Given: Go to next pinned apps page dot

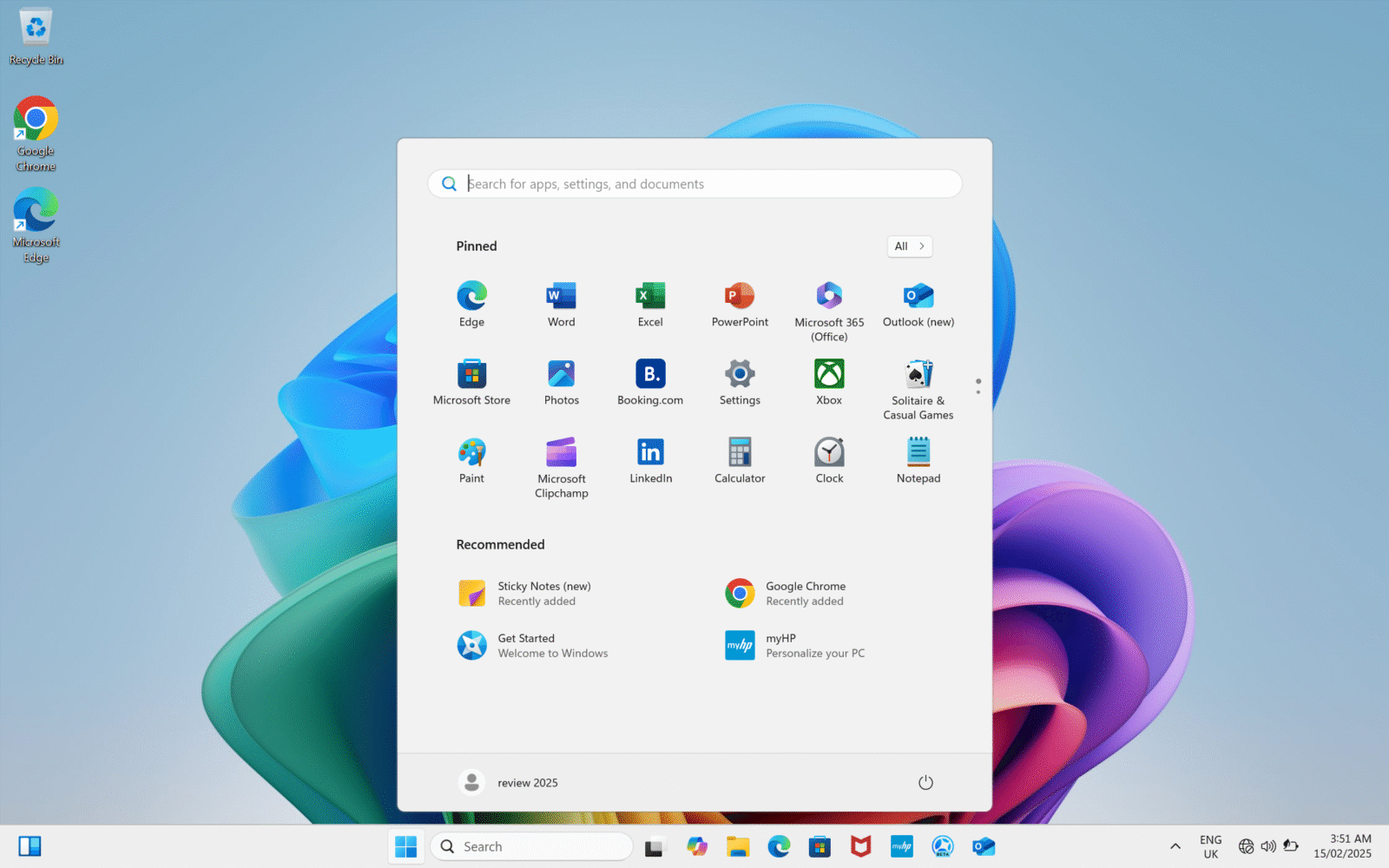Looking at the screenshot, I should pyautogui.click(x=978, y=392).
